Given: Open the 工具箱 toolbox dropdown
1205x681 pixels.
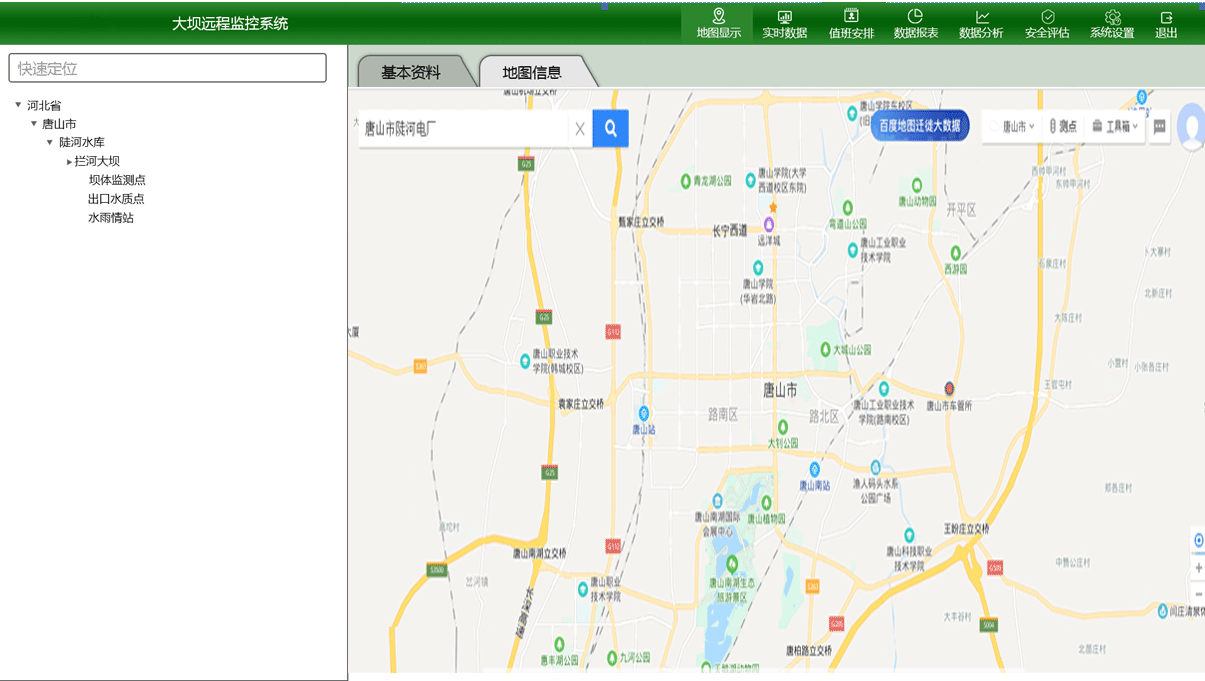Looking at the screenshot, I should [1115, 127].
